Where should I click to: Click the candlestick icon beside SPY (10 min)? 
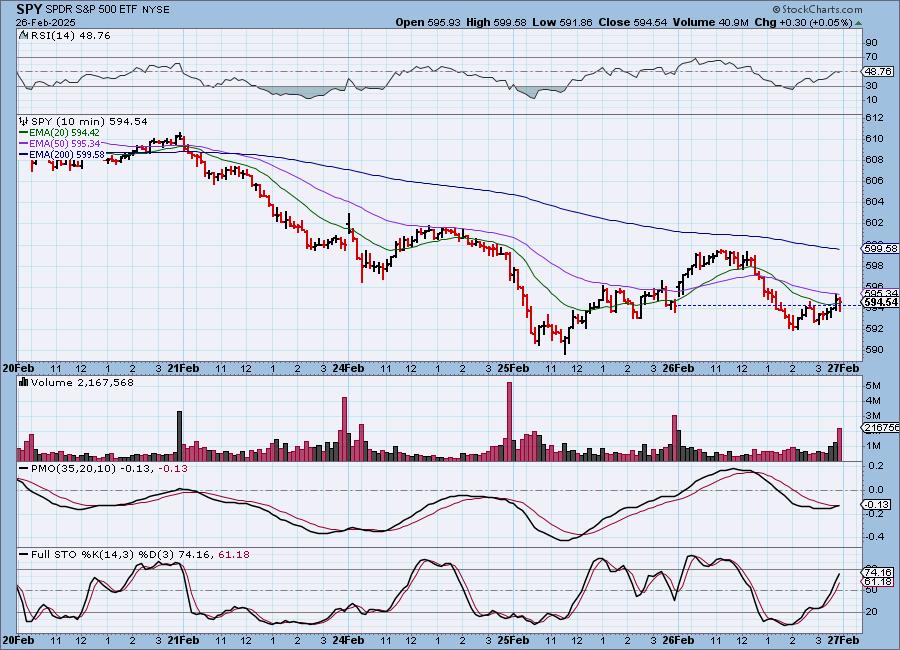tap(24, 121)
